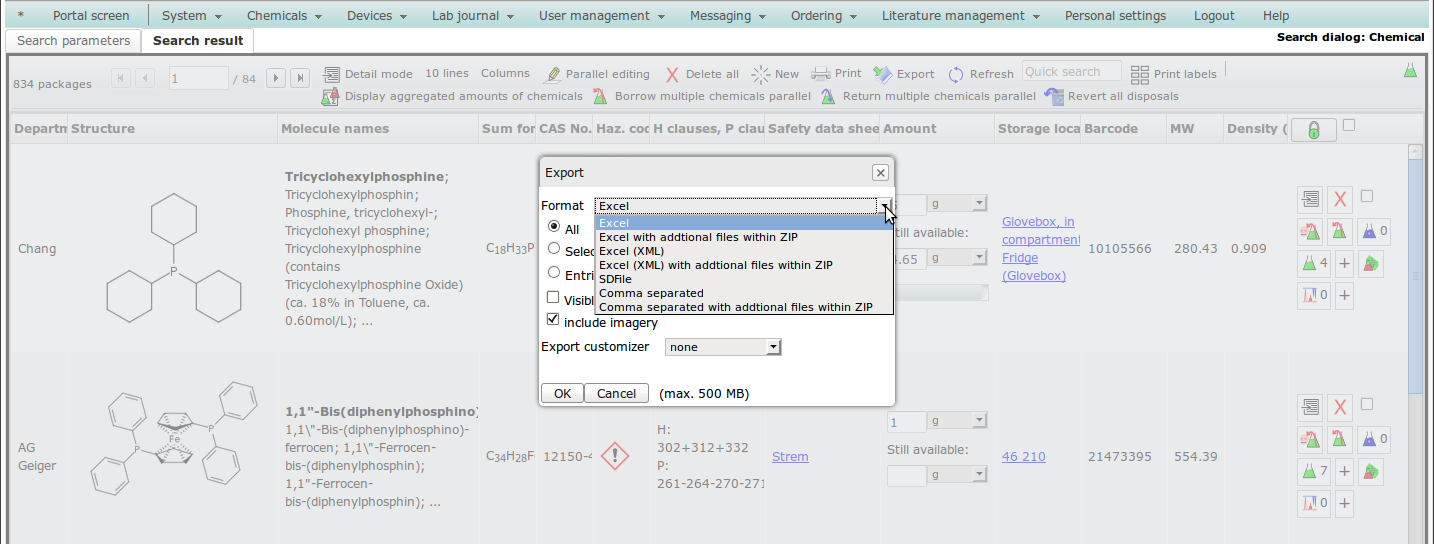Open the Strem safety data sheet link
Viewport: 1434px width, 544px height.
pos(790,457)
